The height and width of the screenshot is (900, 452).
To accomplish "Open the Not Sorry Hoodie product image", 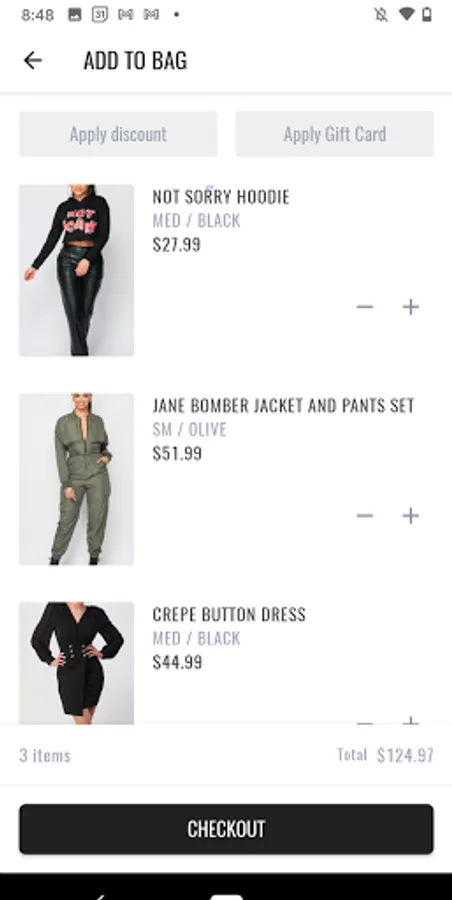I will pyautogui.click(x=76, y=270).
